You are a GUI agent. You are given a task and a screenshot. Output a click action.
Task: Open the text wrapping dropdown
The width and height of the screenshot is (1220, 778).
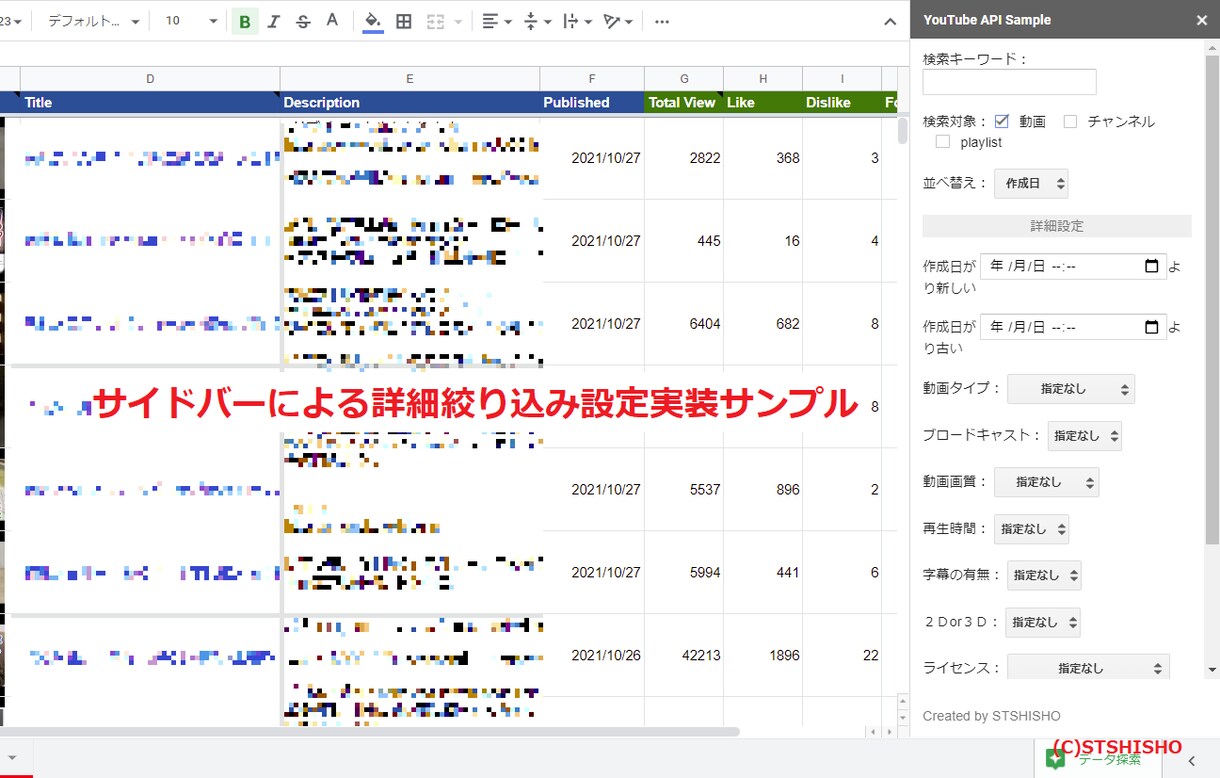click(577, 21)
